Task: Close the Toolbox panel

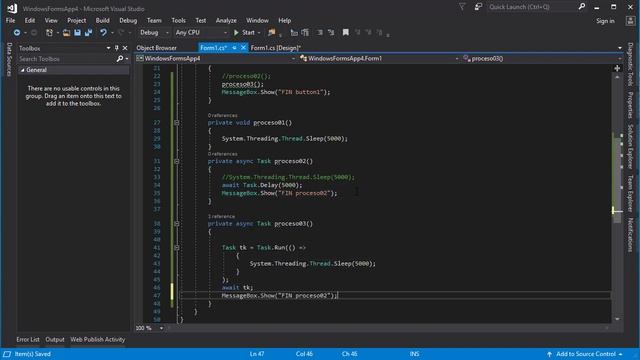Action: pos(125,48)
